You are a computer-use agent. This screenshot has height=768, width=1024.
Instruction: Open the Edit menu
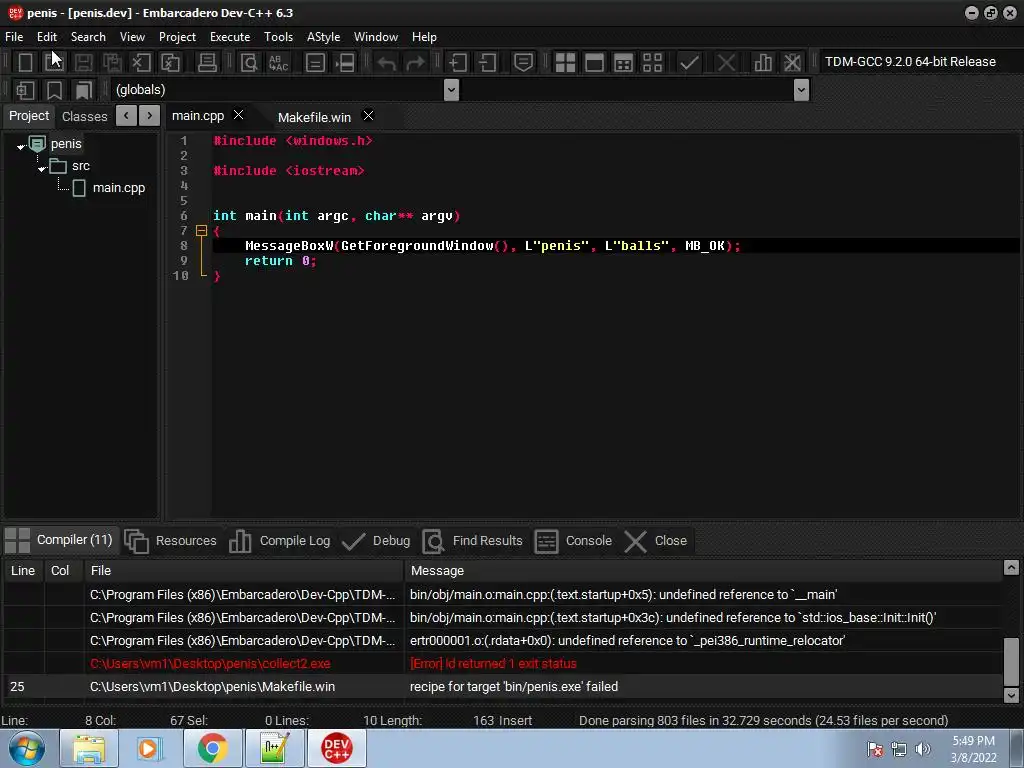click(x=47, y=37)
